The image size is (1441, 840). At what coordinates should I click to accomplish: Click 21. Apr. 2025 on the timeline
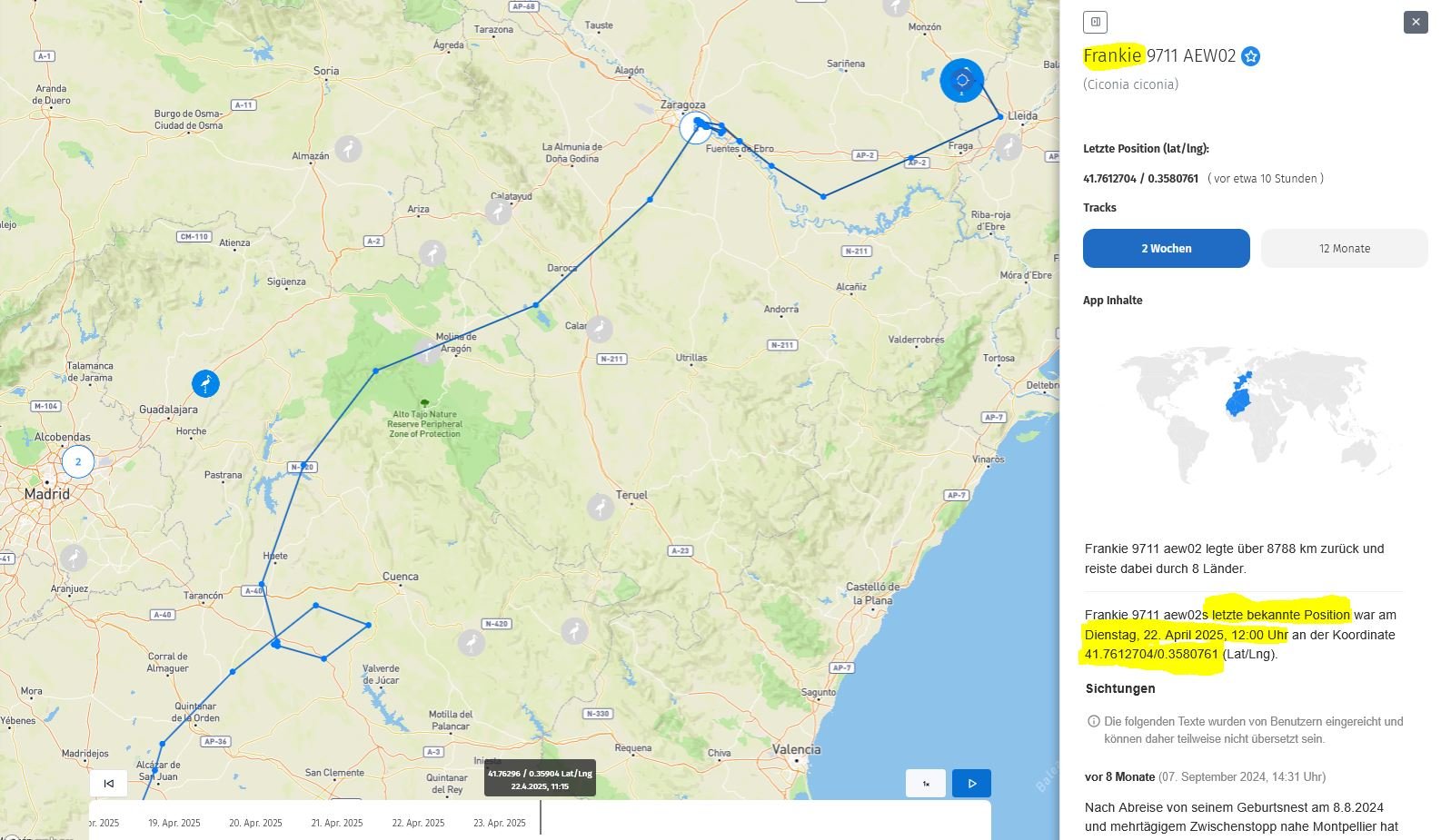(x=336, y=823)
